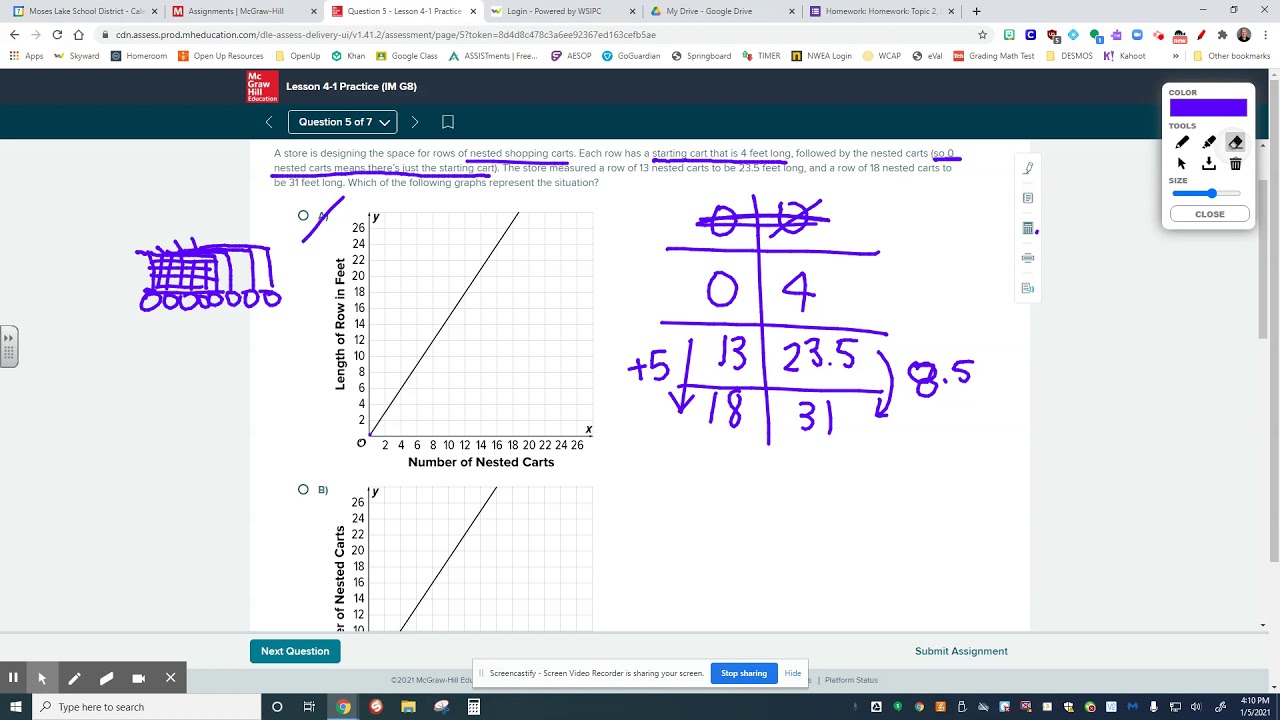Click the McGraw Hill Education logo
Viewport: 1280px width, 720px height.
click(262, 86)
